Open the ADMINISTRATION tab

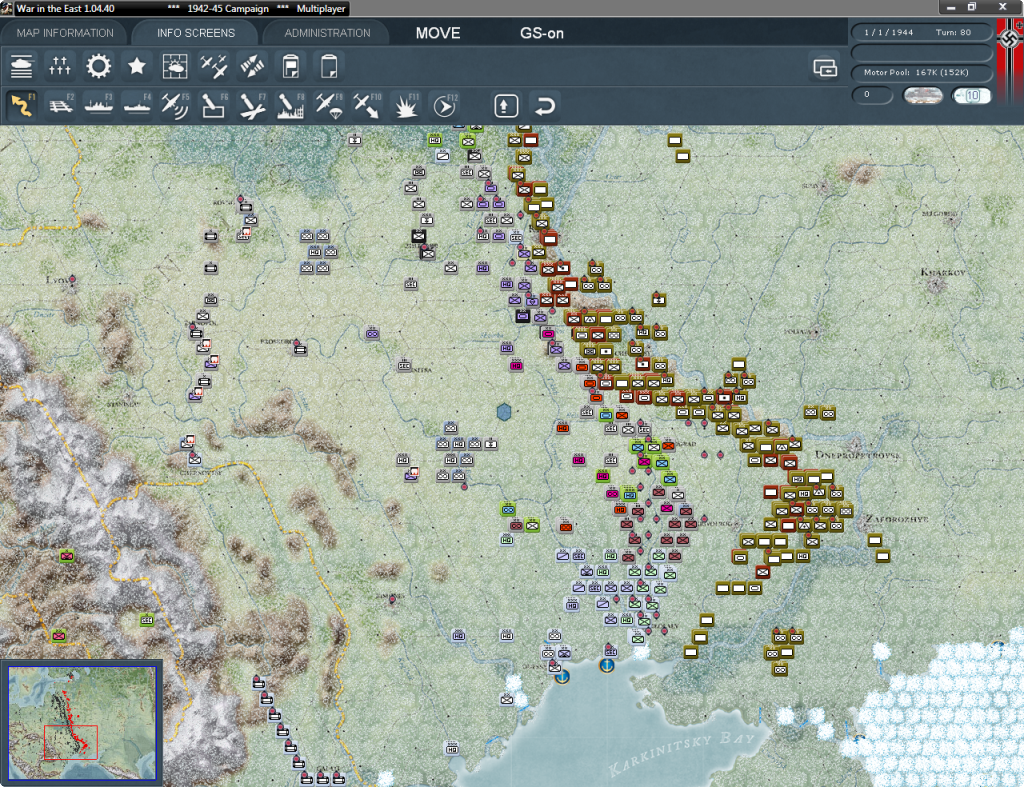pyautogui.click(x=327, y=33)
